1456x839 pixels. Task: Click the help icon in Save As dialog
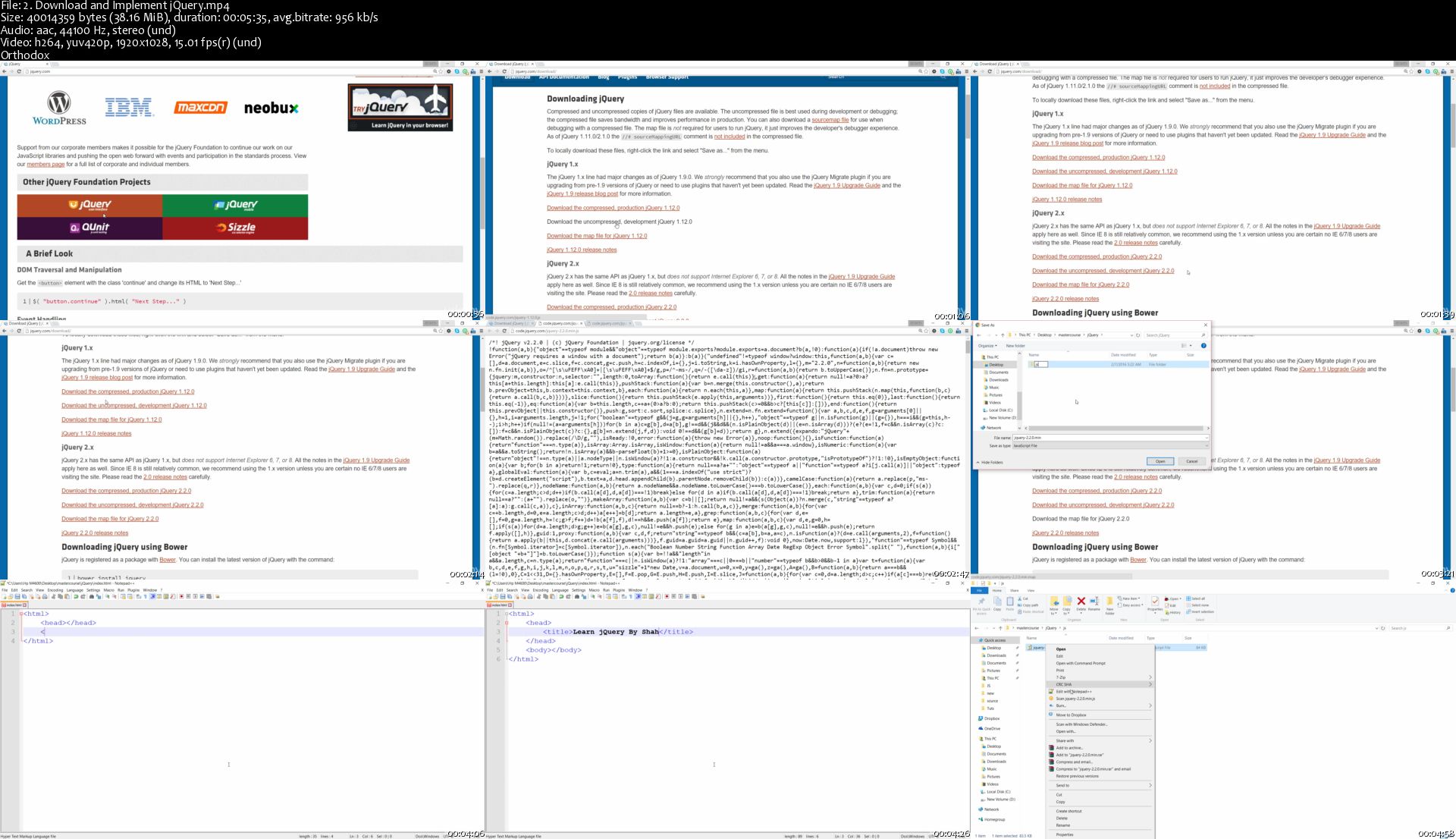tap(1203, 346)
